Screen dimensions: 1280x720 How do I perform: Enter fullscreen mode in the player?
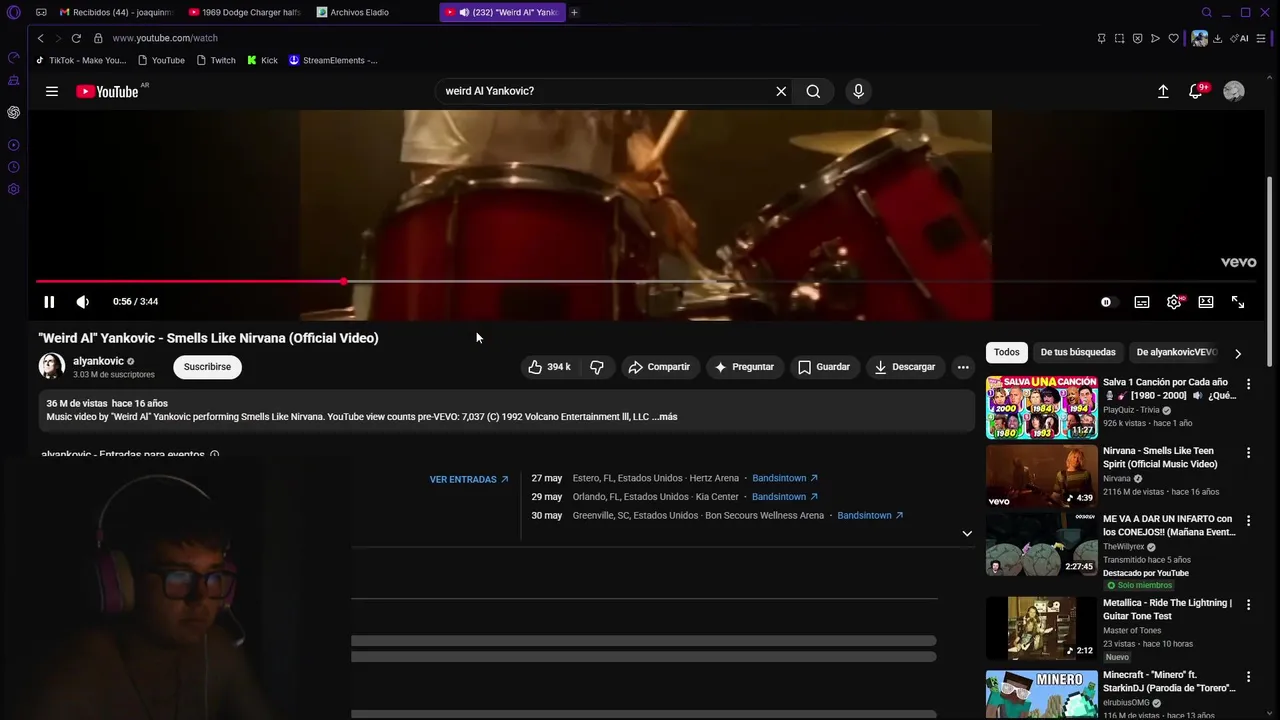point(1238,302)
